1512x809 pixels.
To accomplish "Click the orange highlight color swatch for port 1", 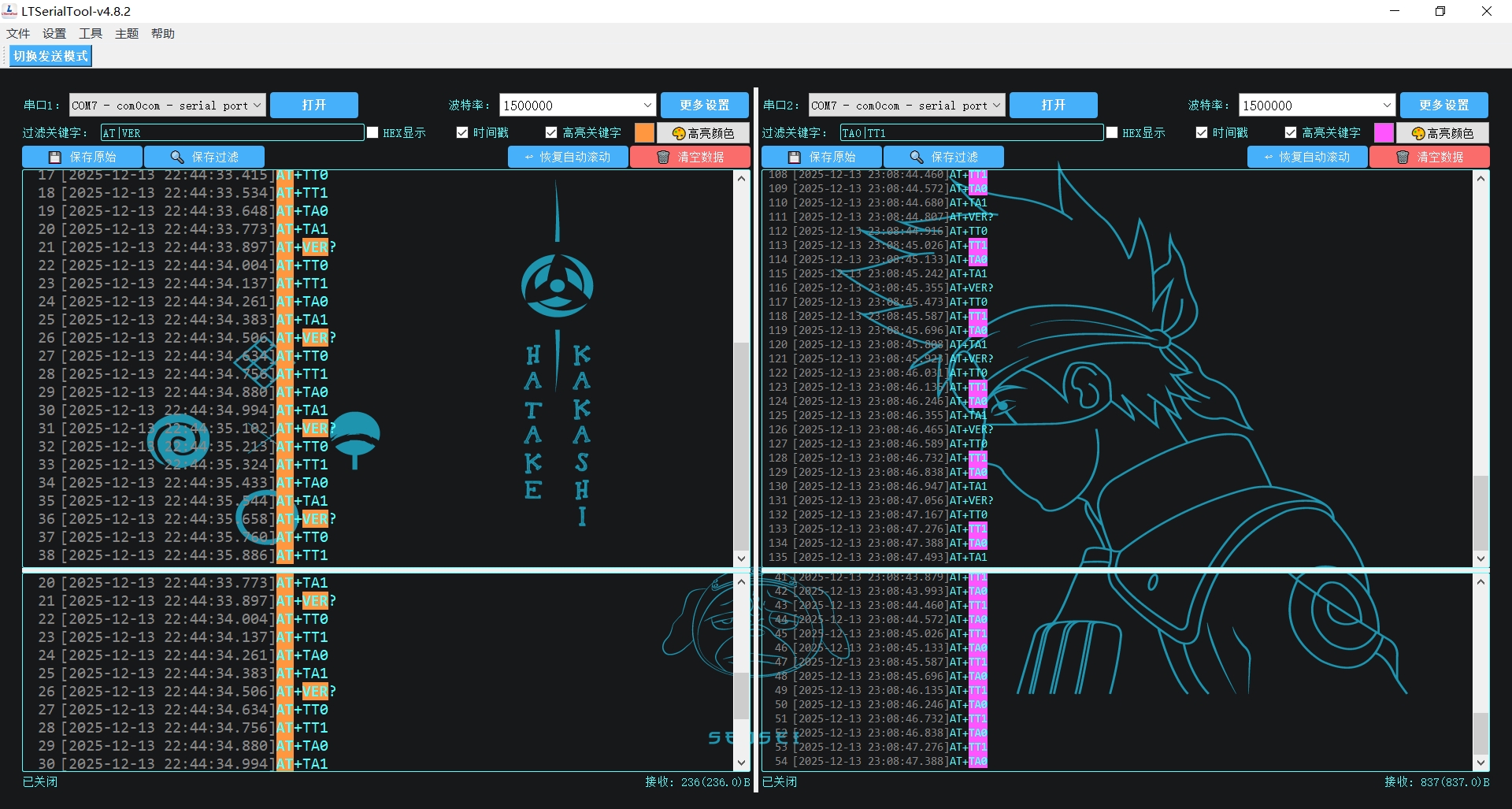I will 644,132.
